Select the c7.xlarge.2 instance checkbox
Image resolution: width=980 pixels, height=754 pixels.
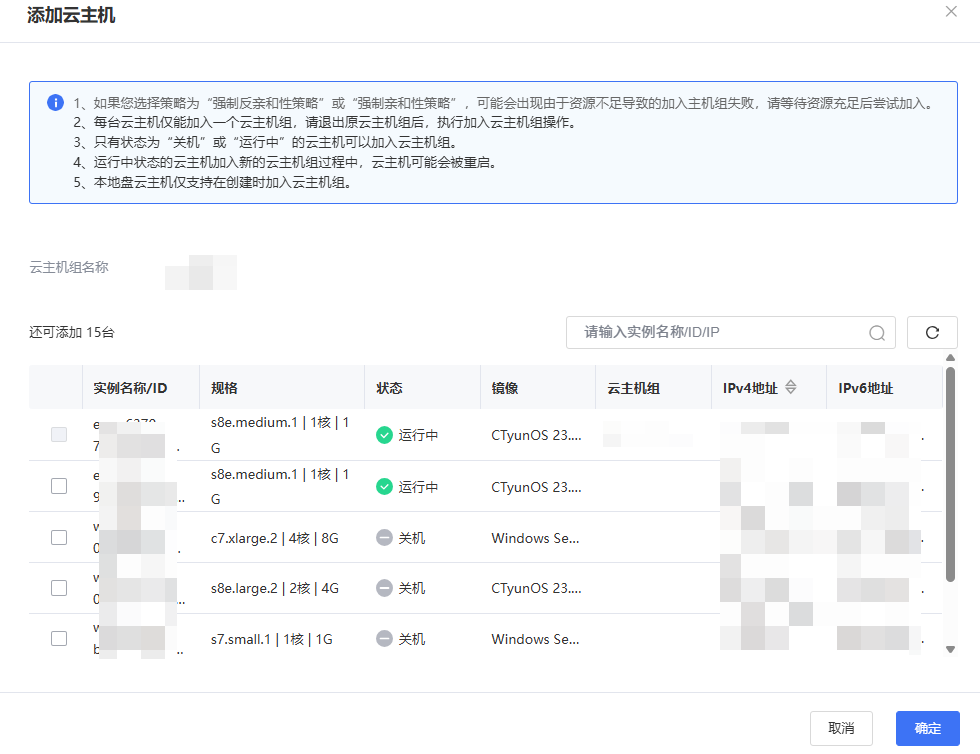click(x=59, y=537)
